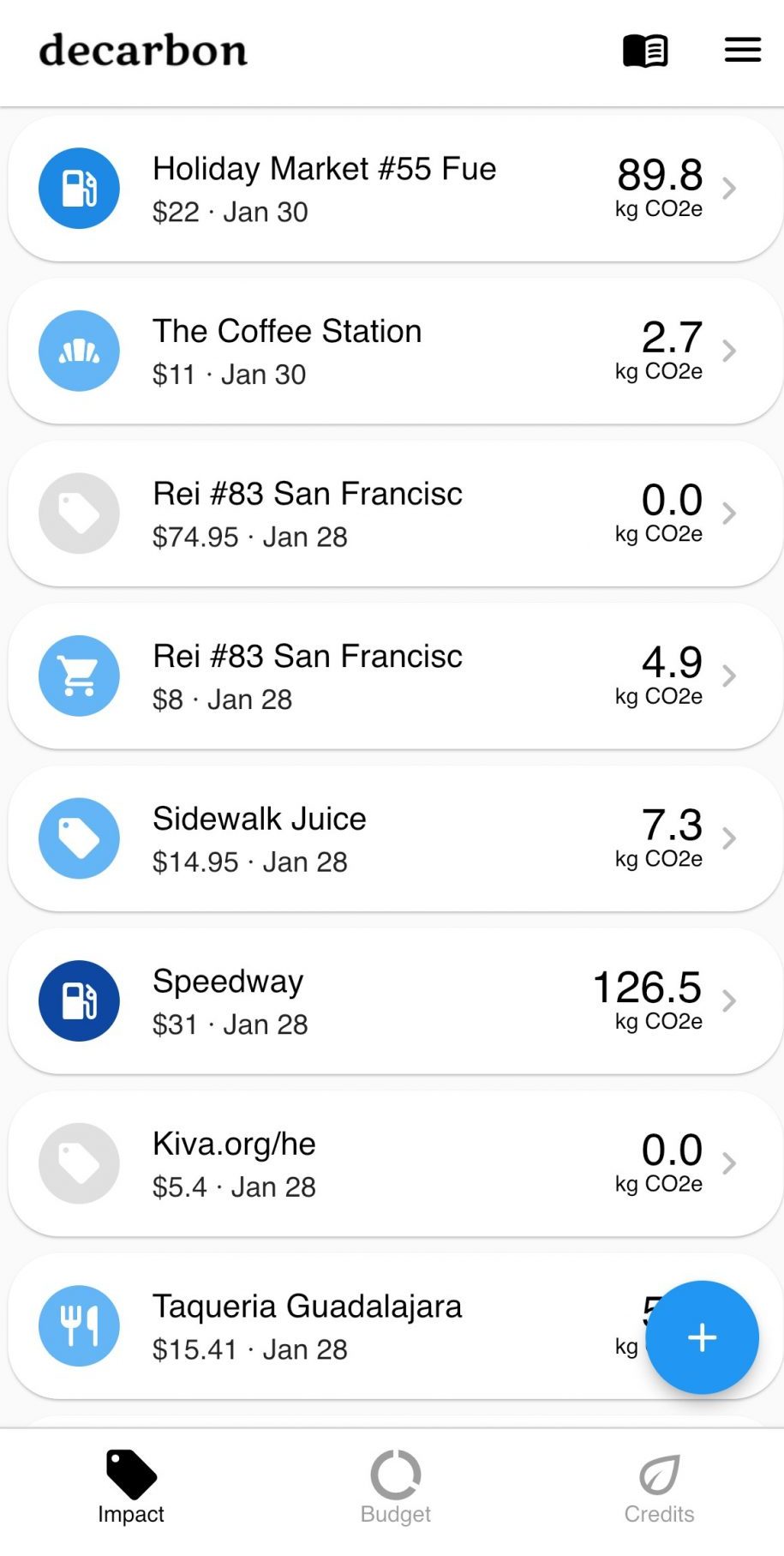
Task: Expand Holiday Market transaction chevron
Action: point(729,189)
